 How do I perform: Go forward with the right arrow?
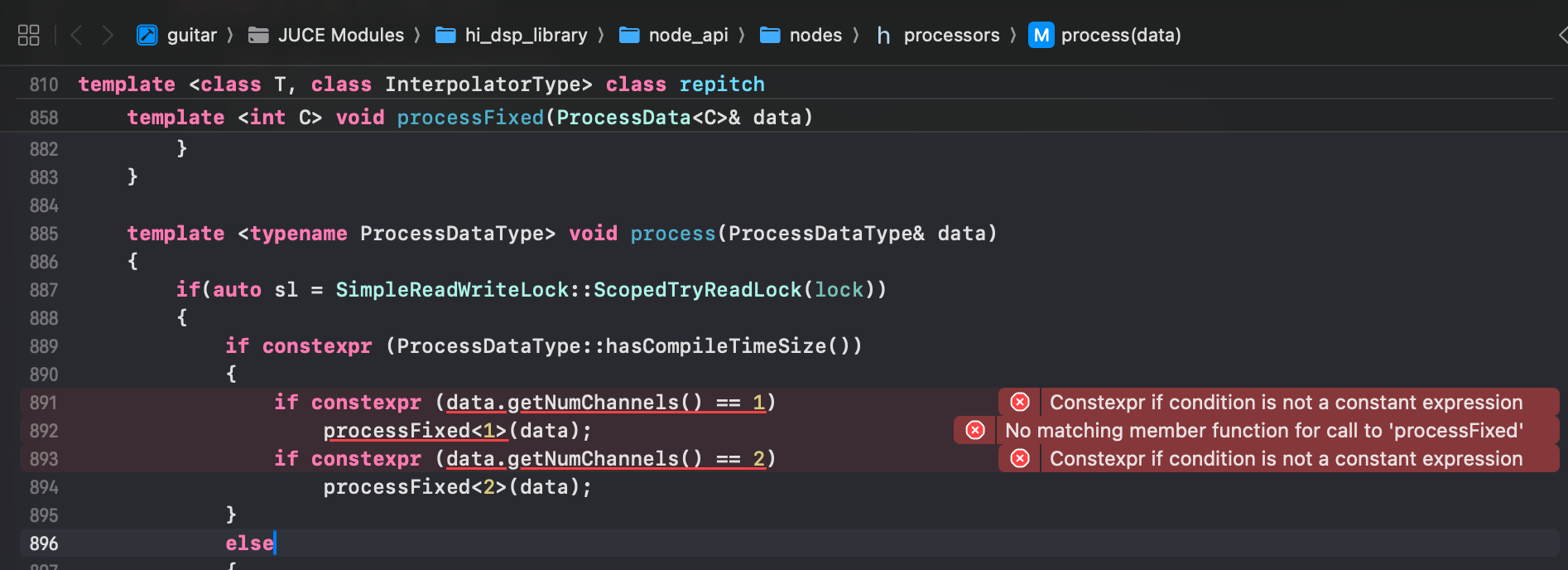108,35
